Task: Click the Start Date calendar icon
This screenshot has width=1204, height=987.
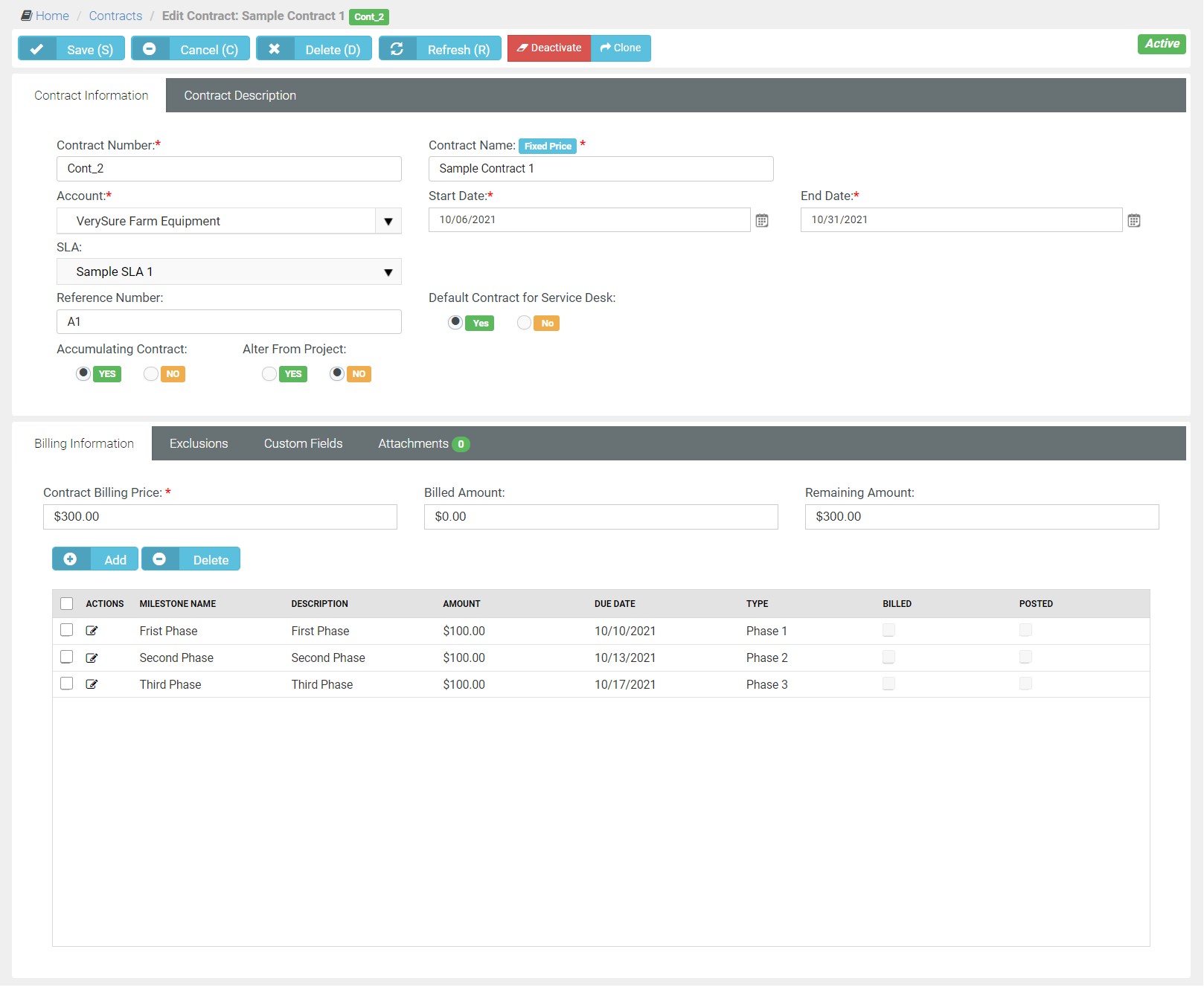Action: [761, 221]
